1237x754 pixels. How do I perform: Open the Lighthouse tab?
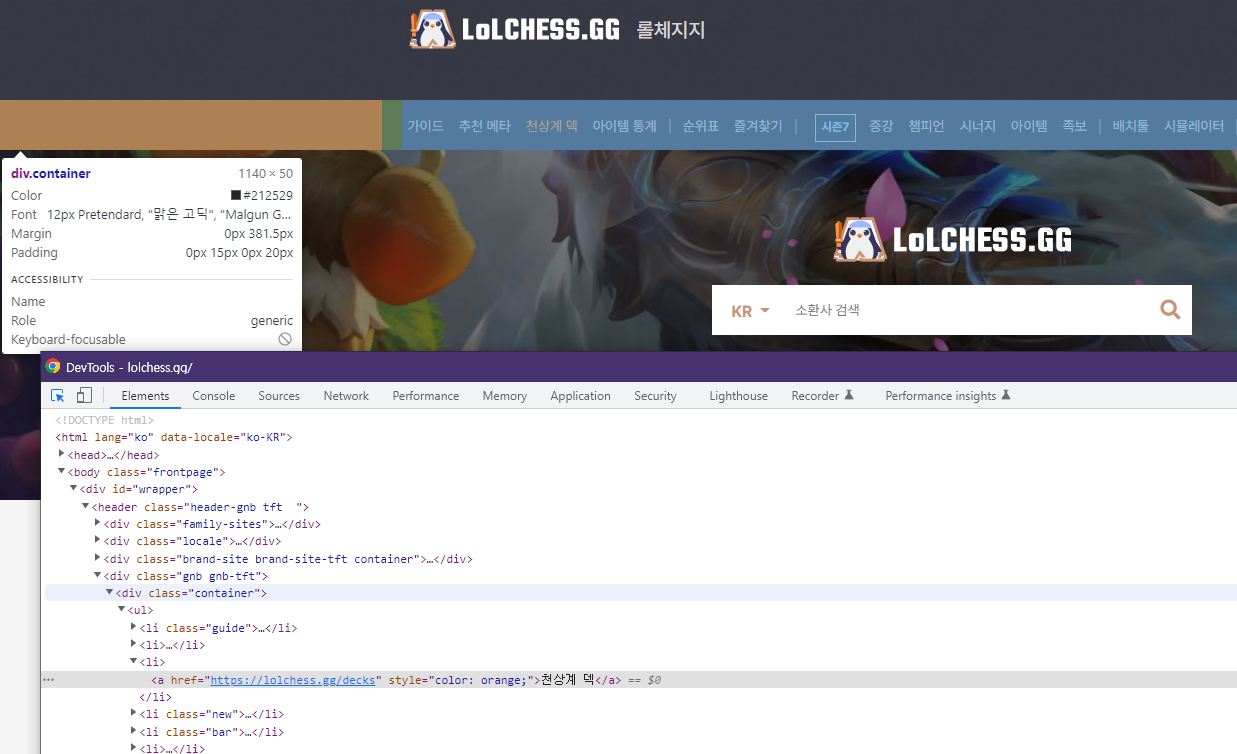point(739,396)
